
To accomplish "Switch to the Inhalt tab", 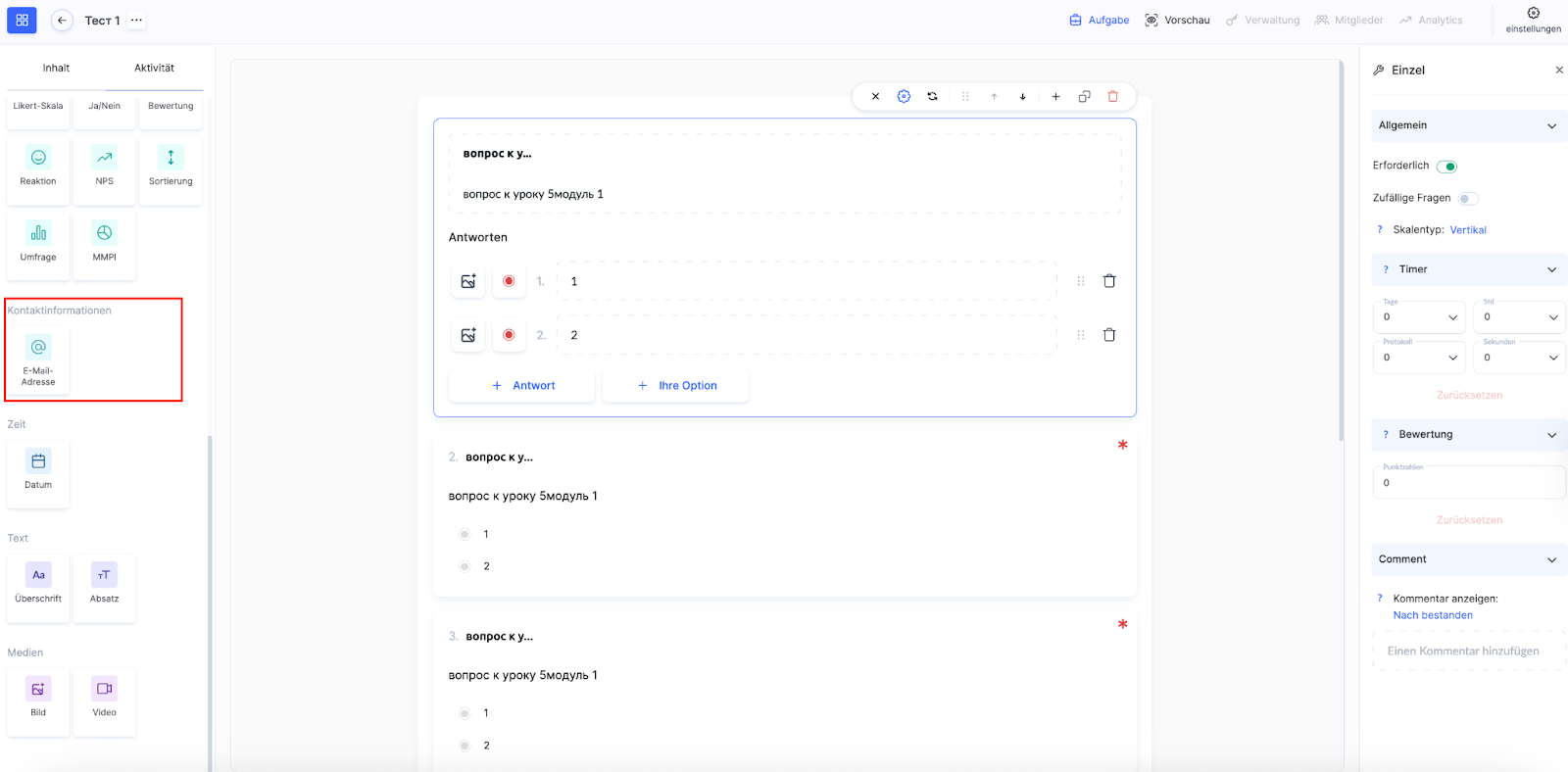I will pos(56,69).
